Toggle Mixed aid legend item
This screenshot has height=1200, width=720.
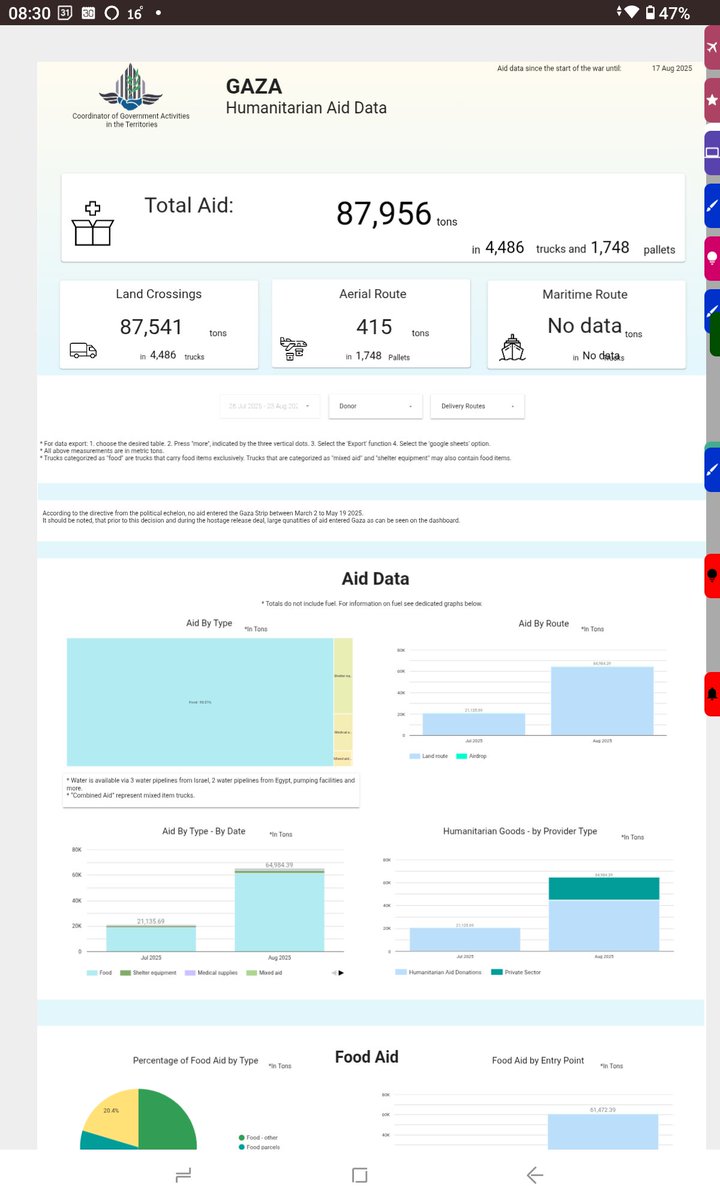click(x=264, y=972)
